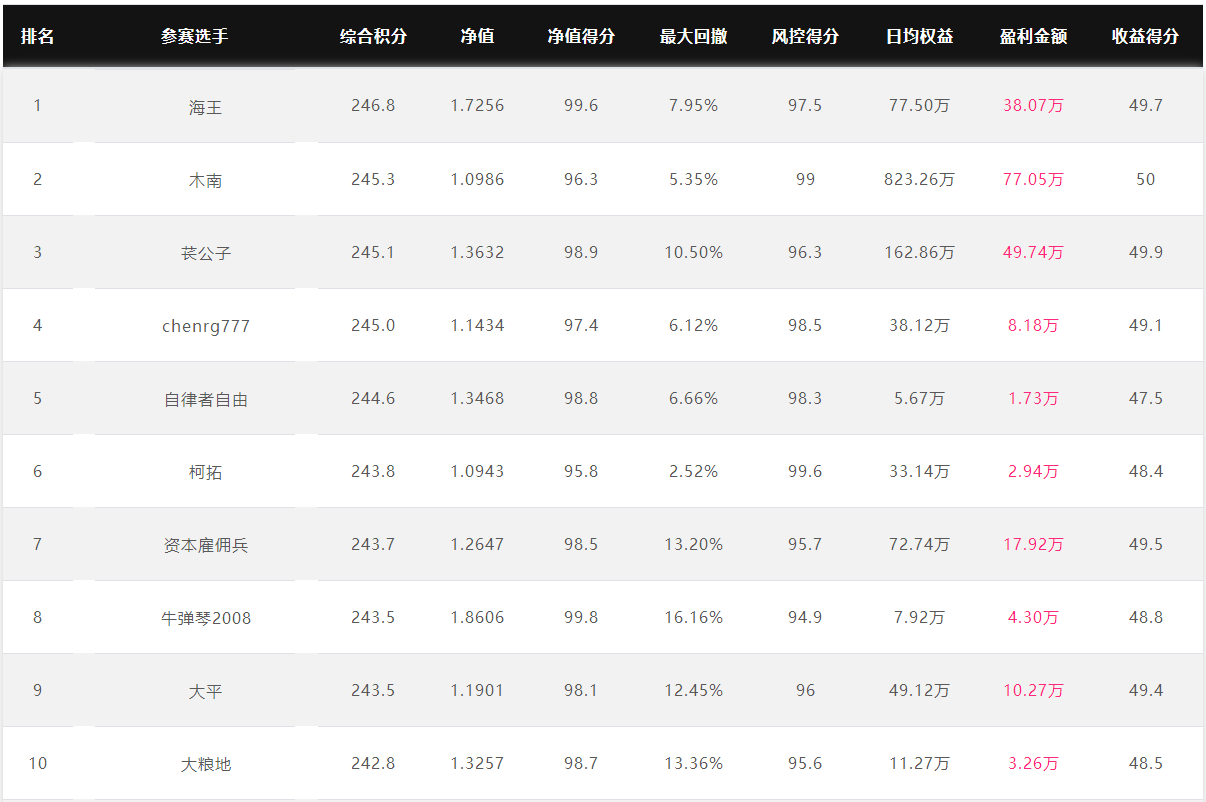Click the 排名 column header
The width and height of the screenshot is (1206, 802).
(37, 36)
